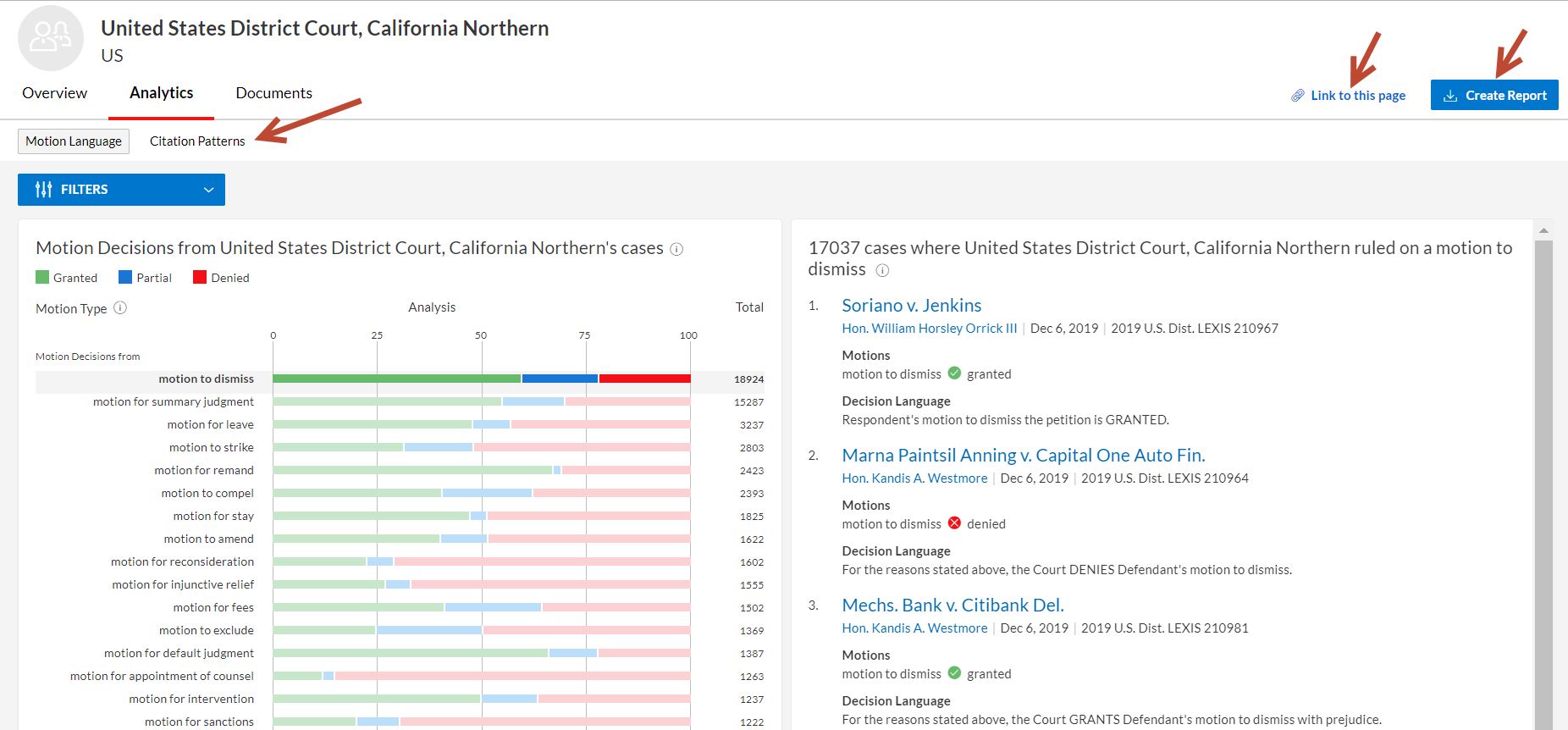Open info icon beside Motion Decisions heading

[x=676, y=249]
